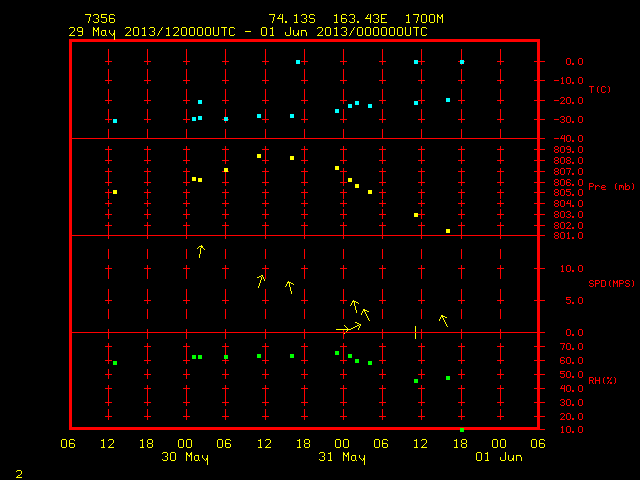The height and width of the screenshot is (480, 640).
Task: Click the 01 Jun date label
Action: pos(499,457)
